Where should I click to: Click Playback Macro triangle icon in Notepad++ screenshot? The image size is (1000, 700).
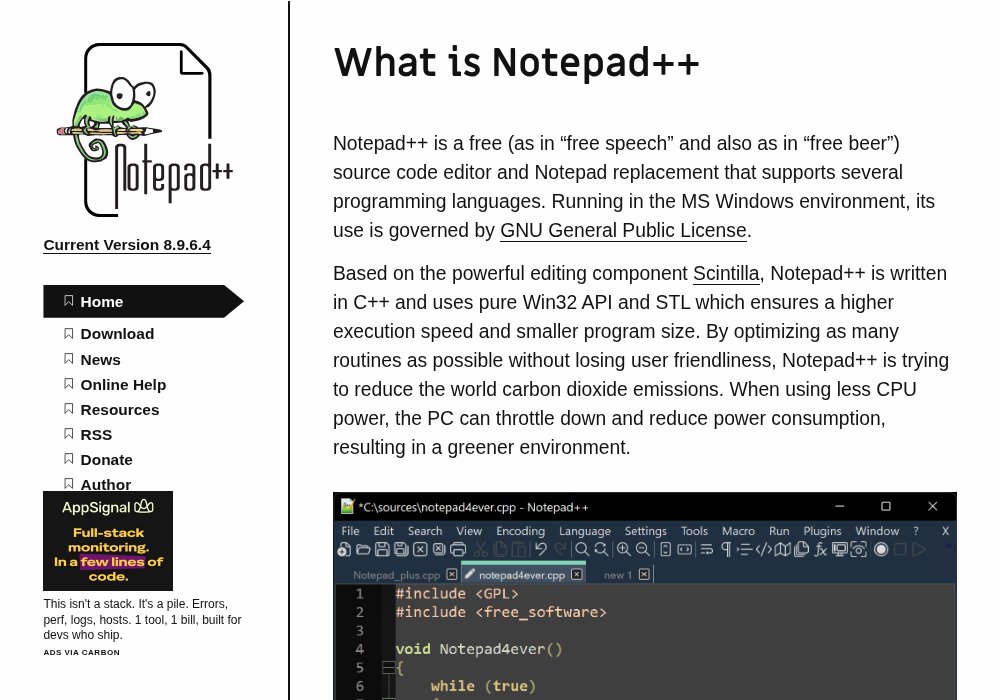coord(918,550)
